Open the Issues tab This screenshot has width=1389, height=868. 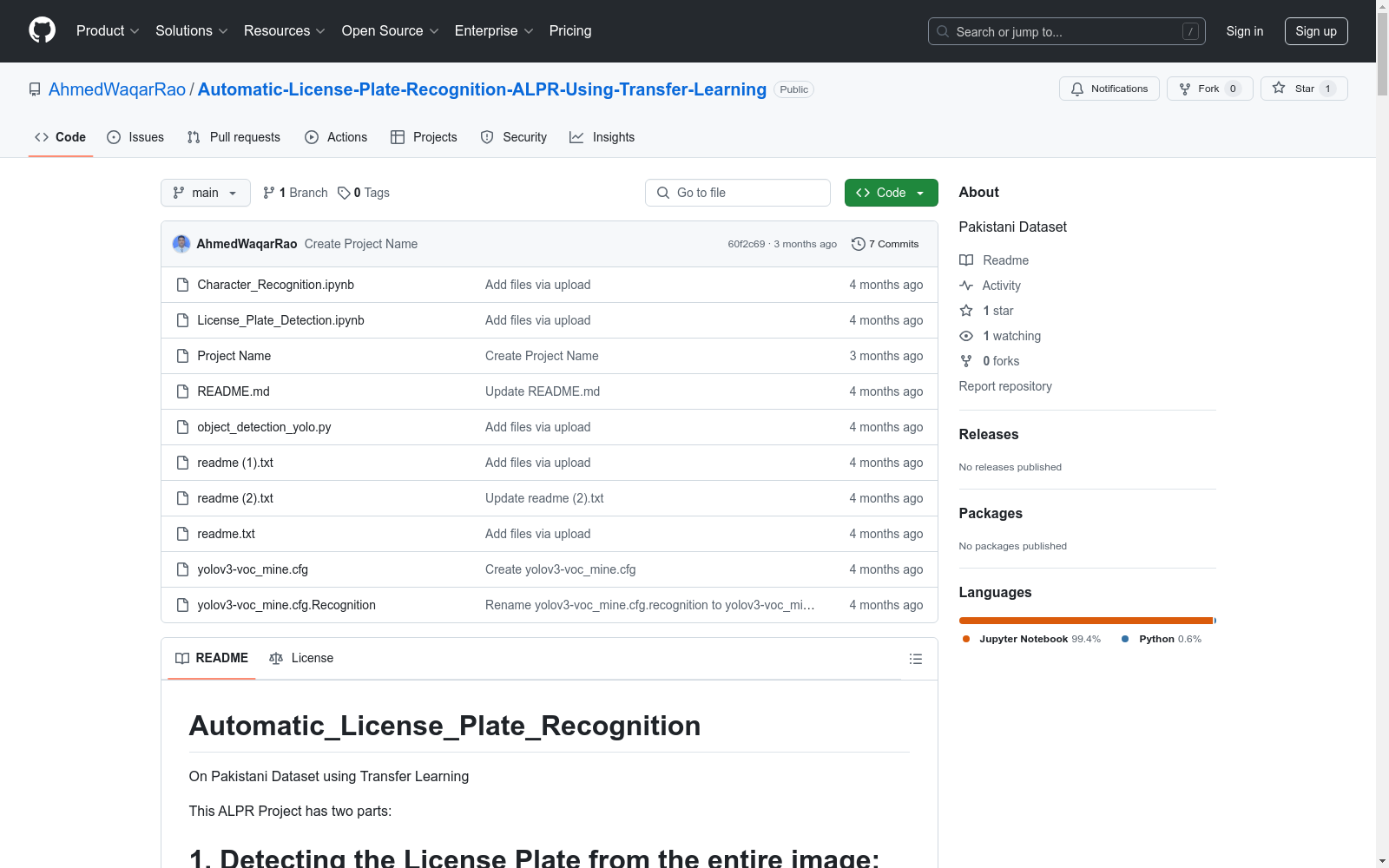click(135, 137)
